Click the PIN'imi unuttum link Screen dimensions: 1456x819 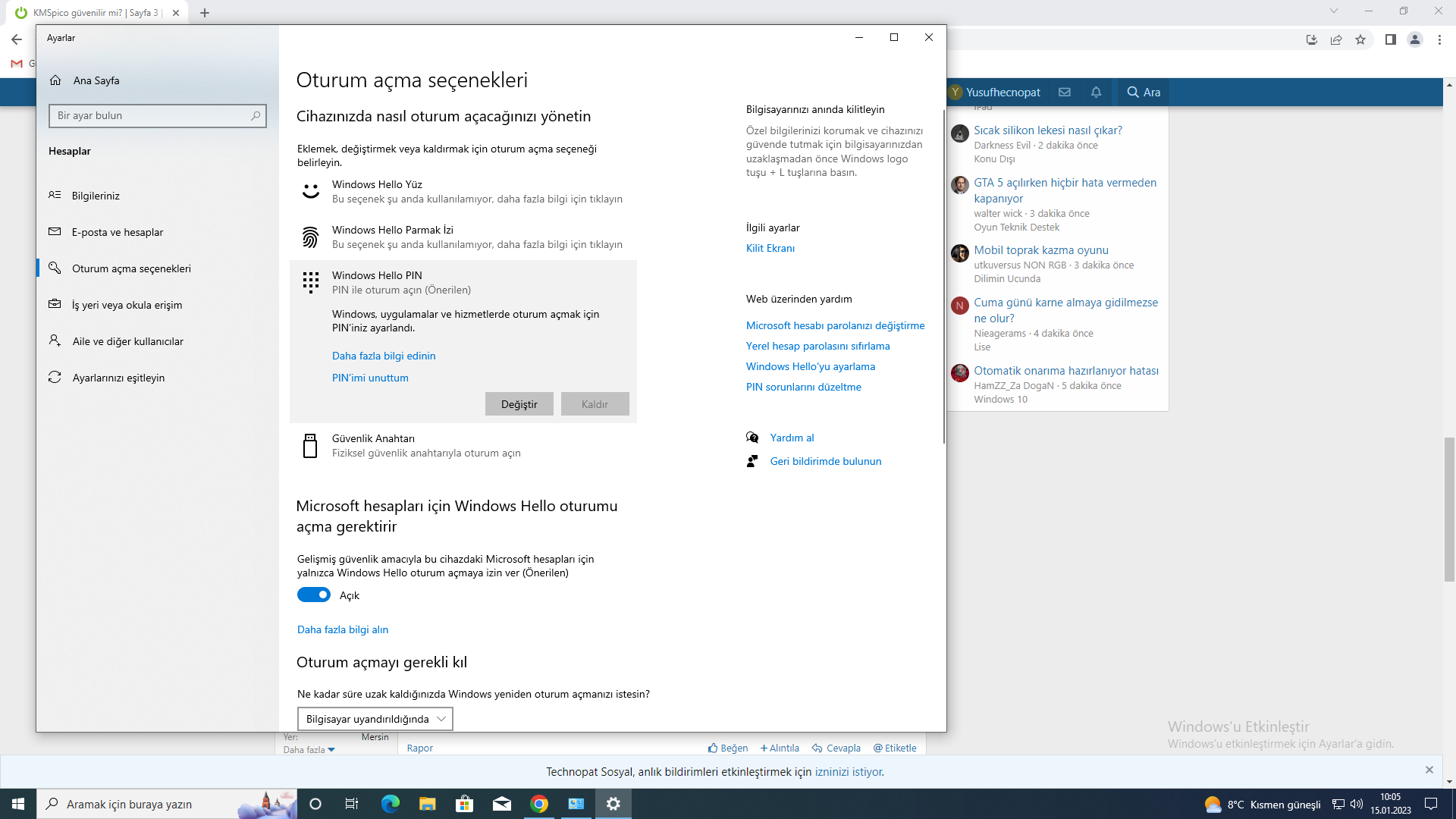click(370, 378)
